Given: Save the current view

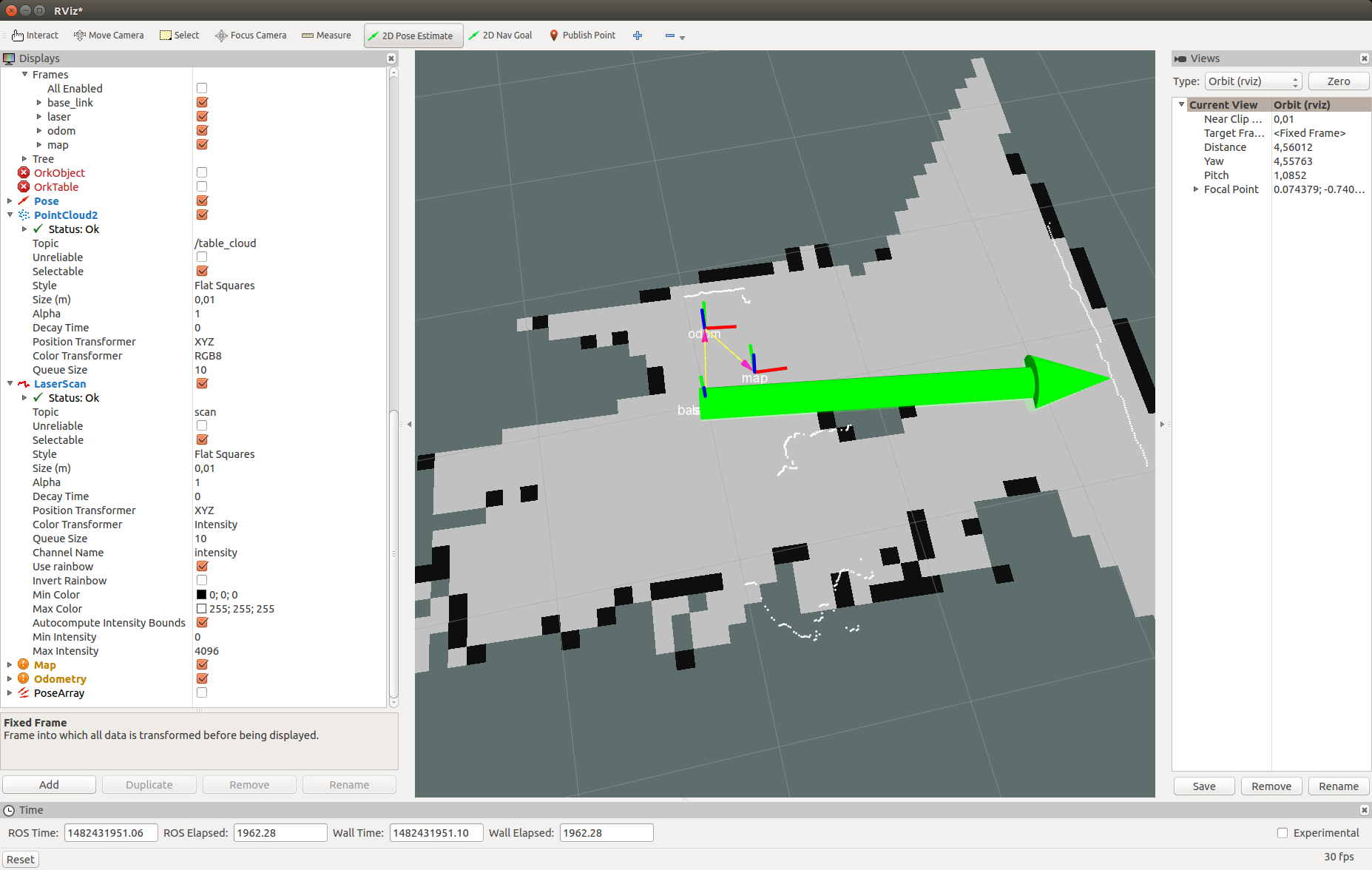Looking at the screenshot, I should [1204, 786].
